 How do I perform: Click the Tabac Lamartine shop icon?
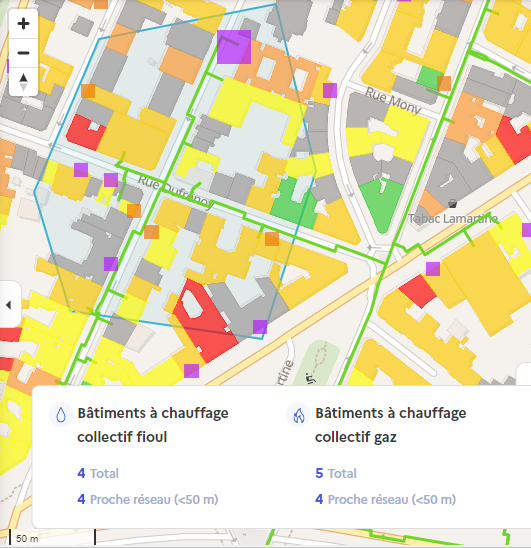[x=452, y=203]
